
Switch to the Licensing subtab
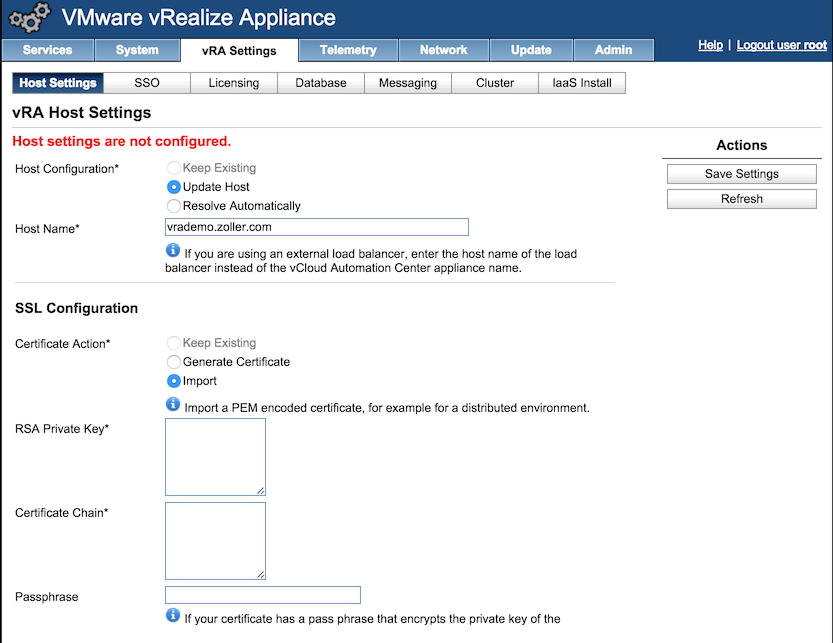234,83
